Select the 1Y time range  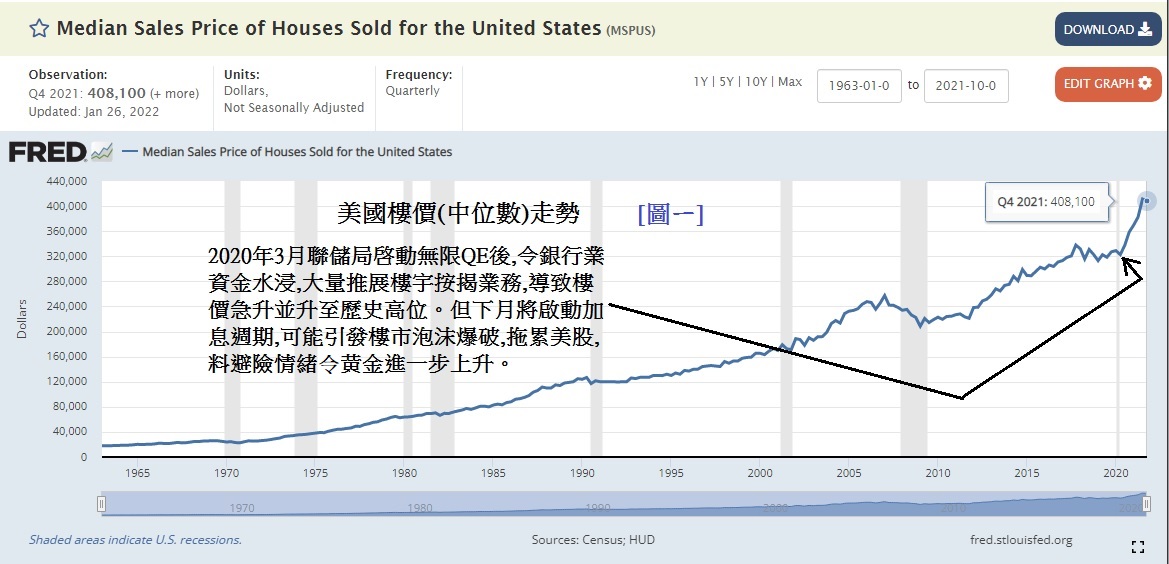[702, 82]
